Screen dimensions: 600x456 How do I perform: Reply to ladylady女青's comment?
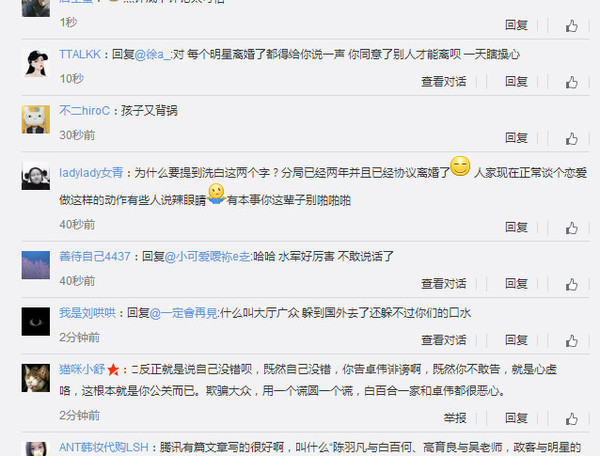click(516, 227)
